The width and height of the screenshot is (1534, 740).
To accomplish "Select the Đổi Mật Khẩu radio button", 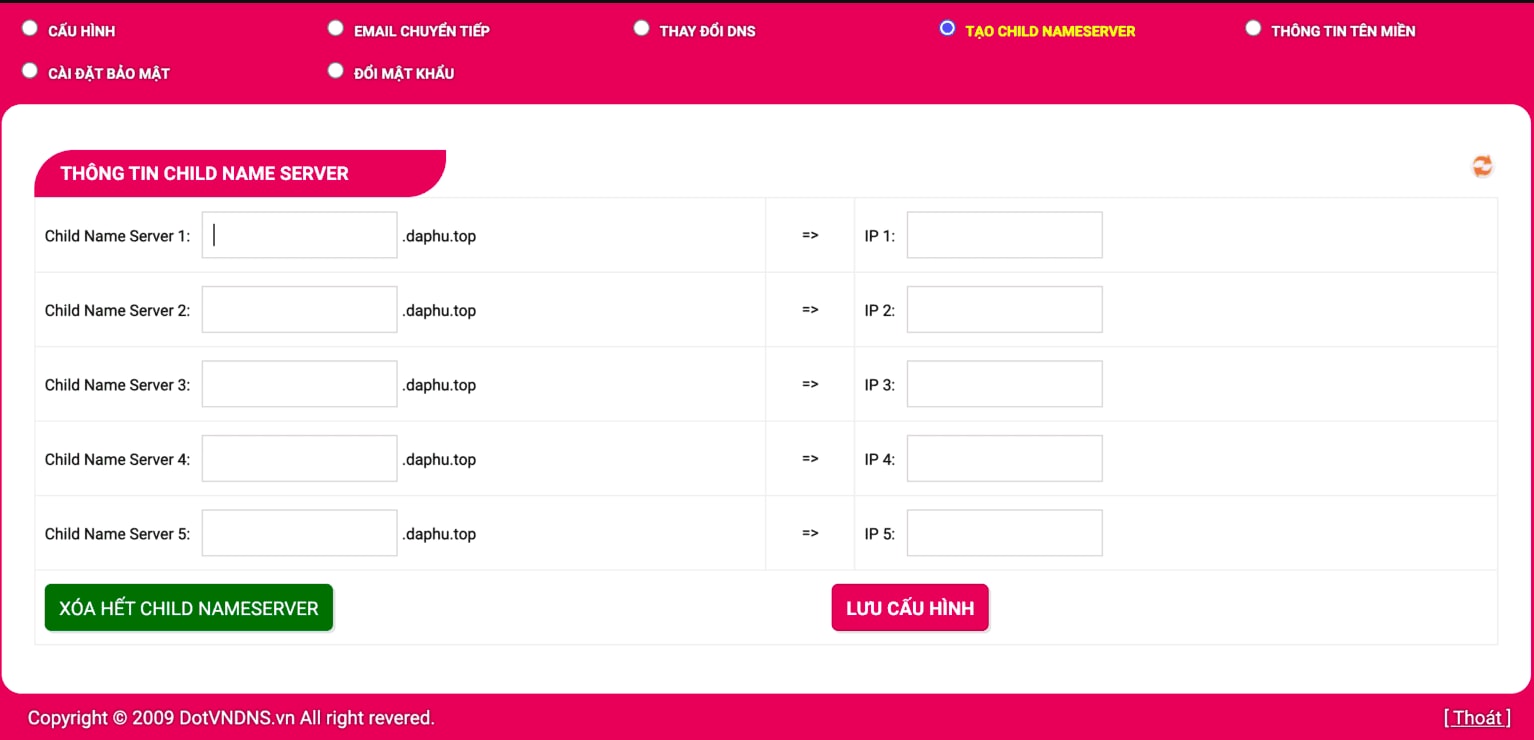I will coord(336,71).
